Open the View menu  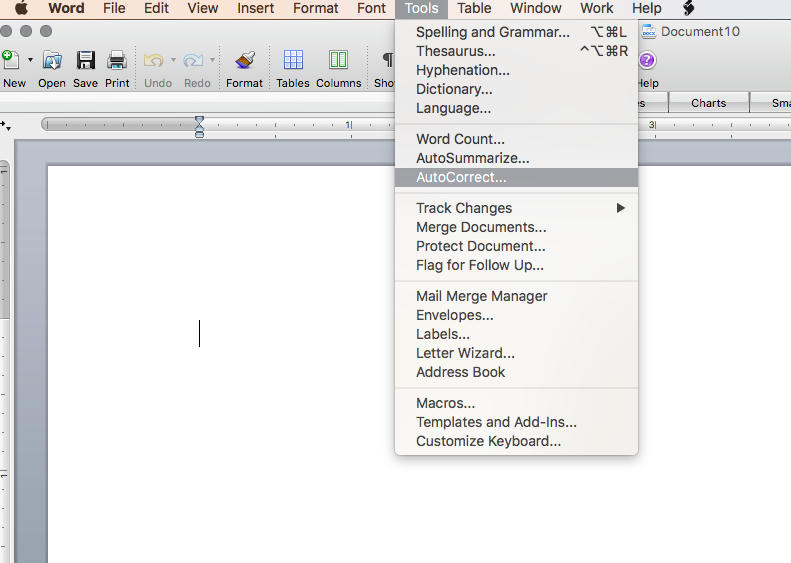click(203, 8)
